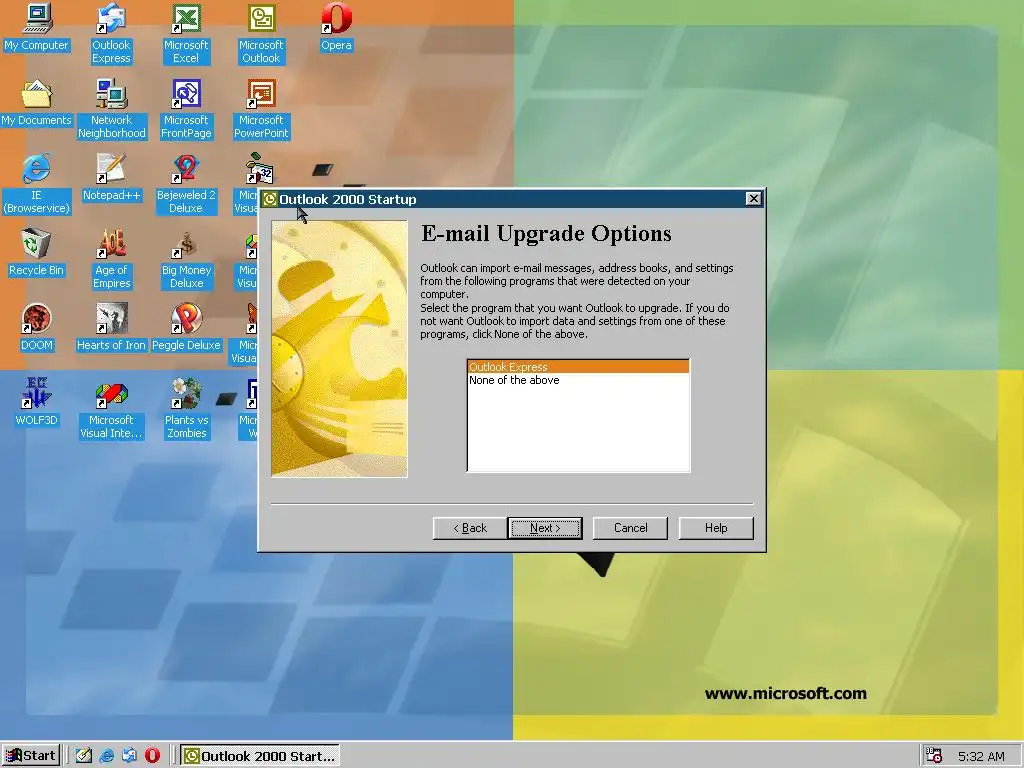The image size is (1024, 768).
Task: Click the Outlook 2000 Startup taskbar button
Action: [260, 756]
